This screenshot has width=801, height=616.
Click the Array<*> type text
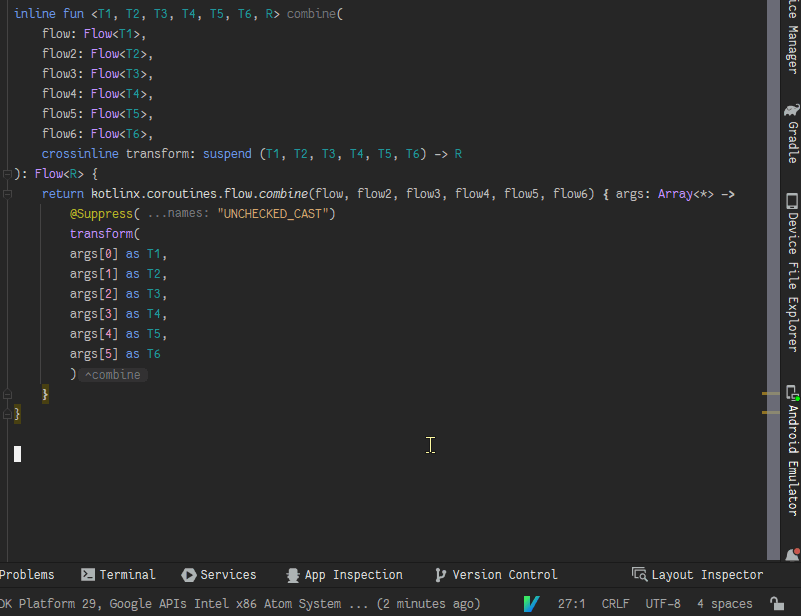686,194
